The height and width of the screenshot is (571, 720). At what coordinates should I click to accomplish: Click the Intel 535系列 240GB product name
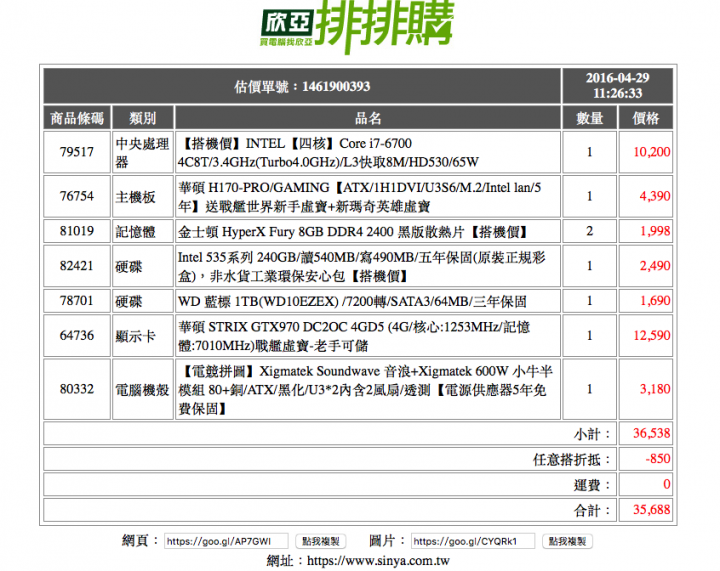pos(361,266)
